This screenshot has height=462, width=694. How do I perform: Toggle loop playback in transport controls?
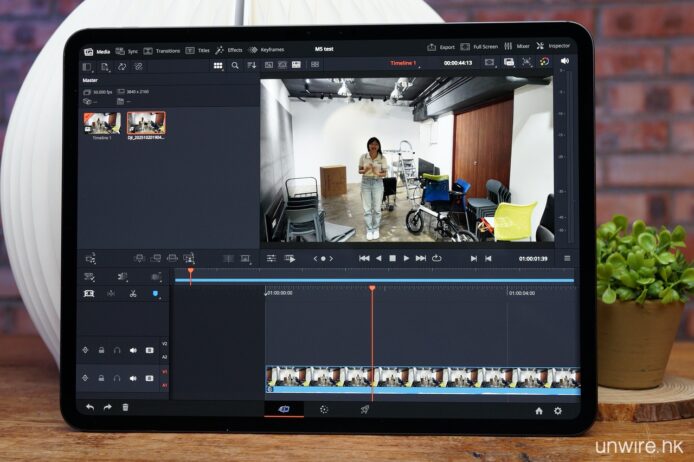coord(436,258)
